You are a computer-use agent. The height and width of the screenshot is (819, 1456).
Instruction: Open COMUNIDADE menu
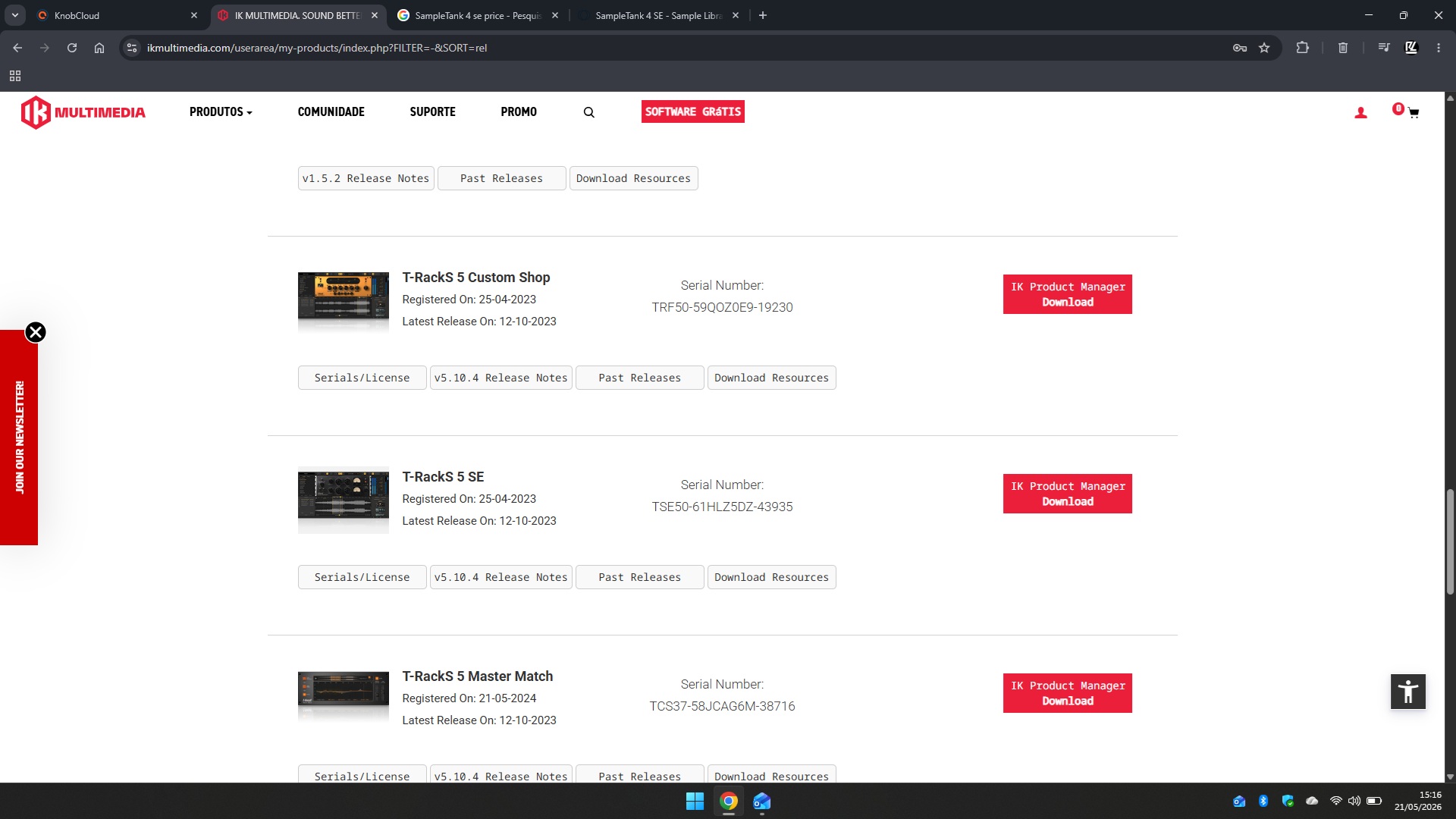point(331,112)
